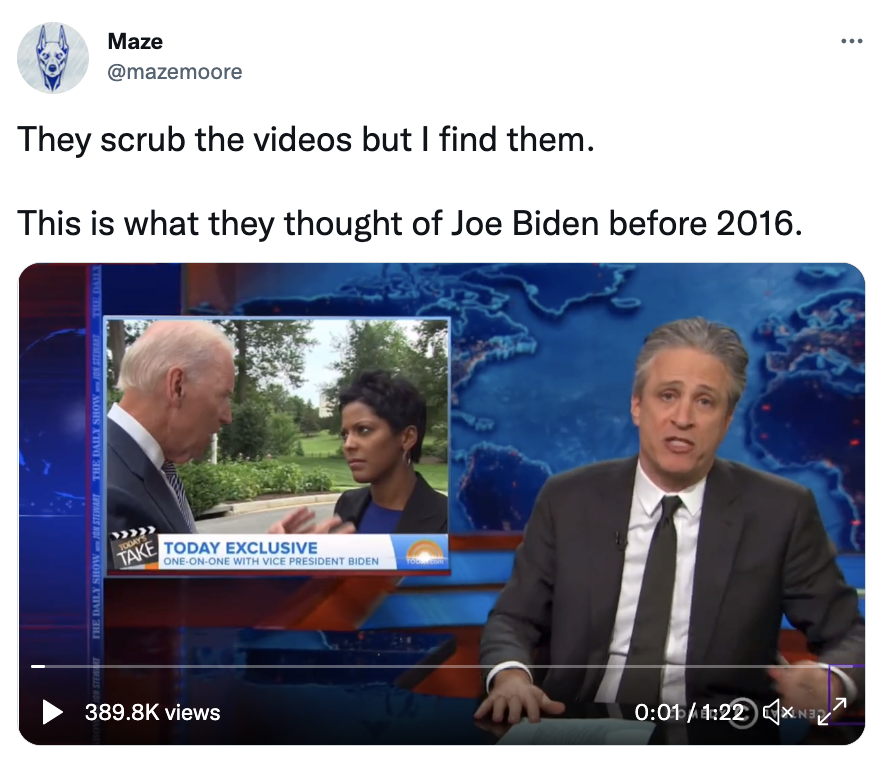Expand the video to fullscreen

(x=832, y=711)
